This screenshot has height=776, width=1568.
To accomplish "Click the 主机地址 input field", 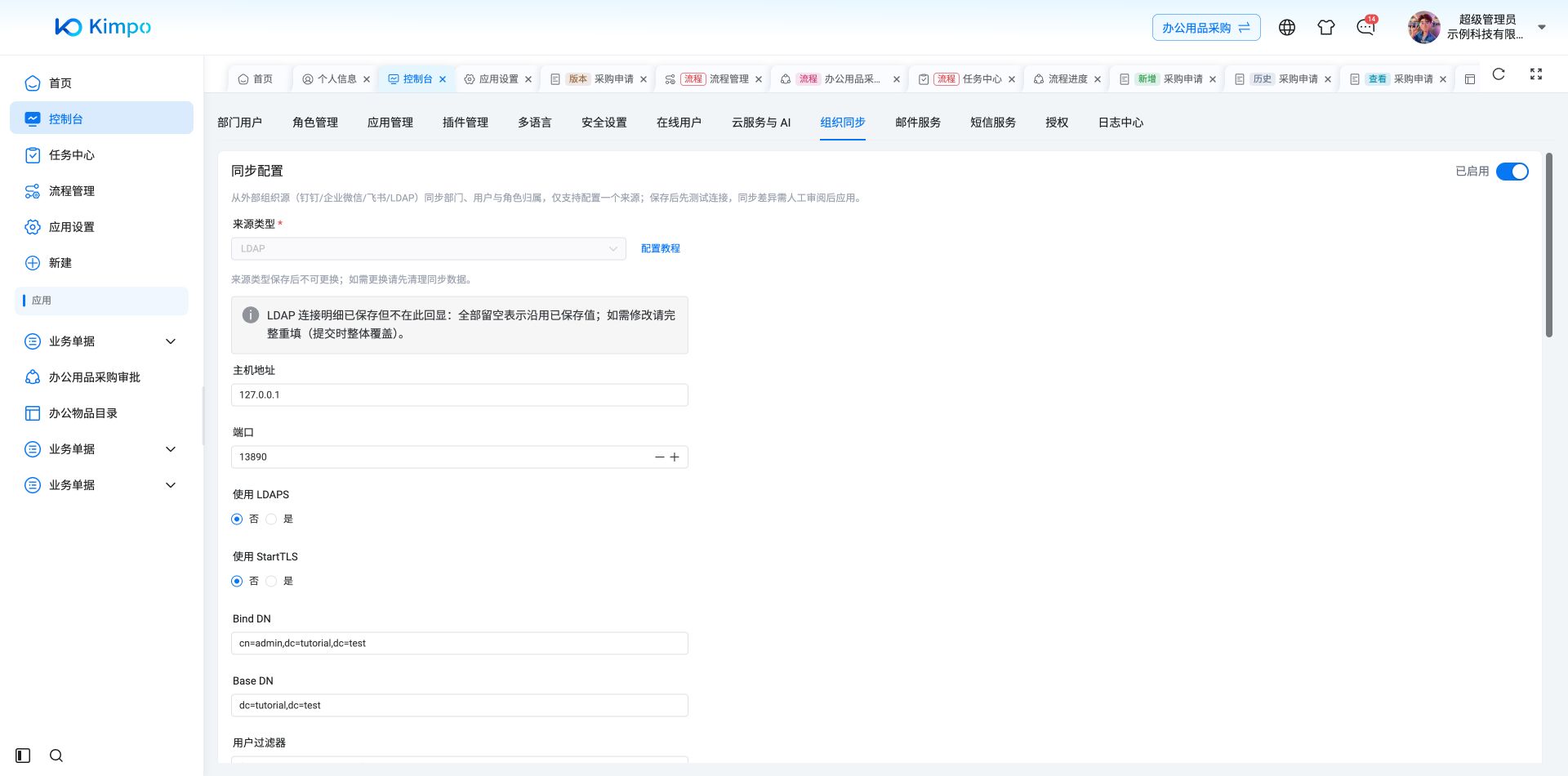I will click(x=459, y=395).
